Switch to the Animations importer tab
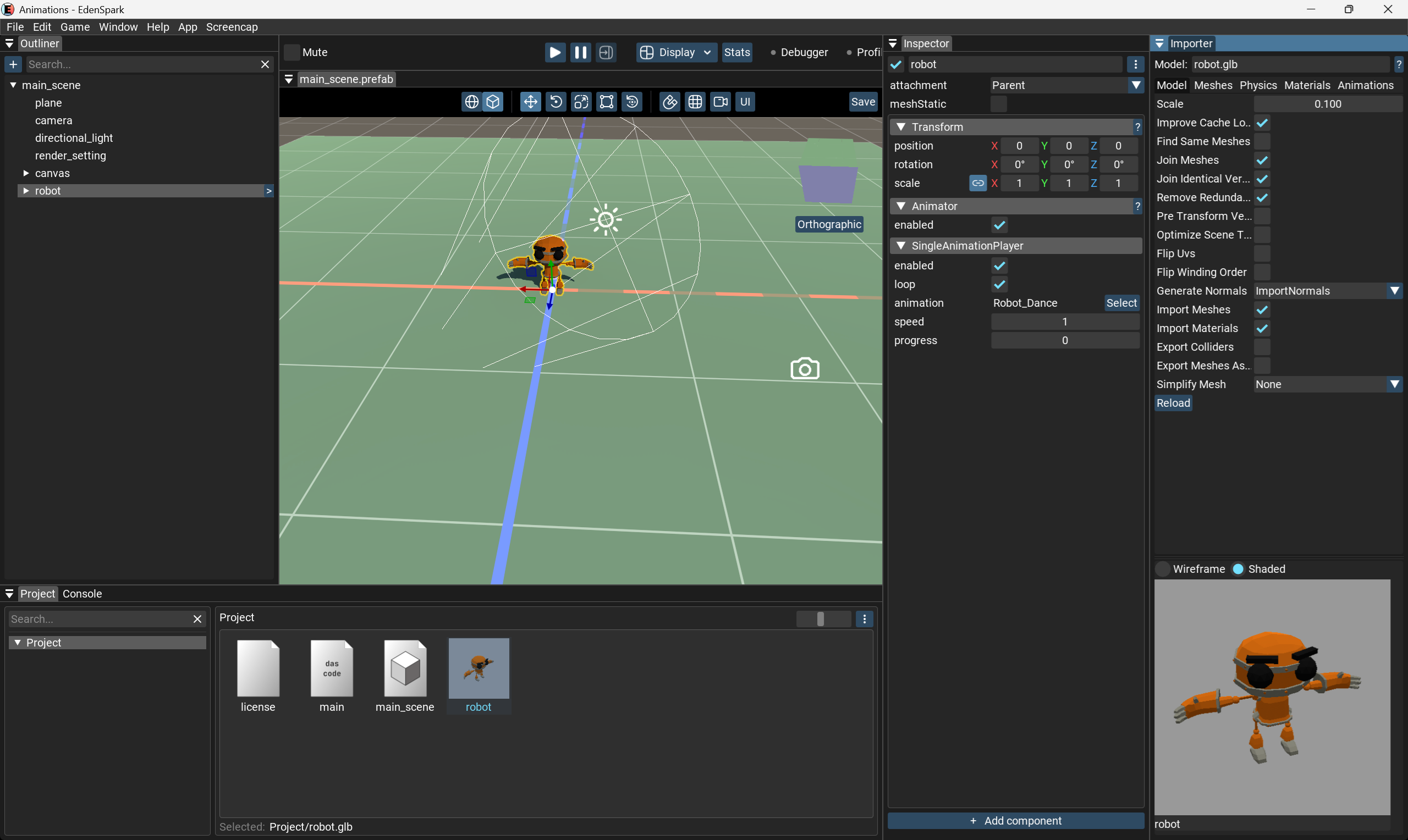Screen dimensions: 1408x840 coord(1365,85)
